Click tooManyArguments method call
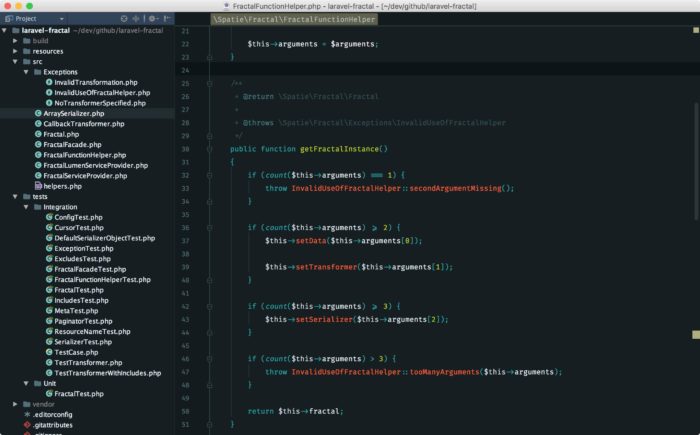 pos(444,372)
